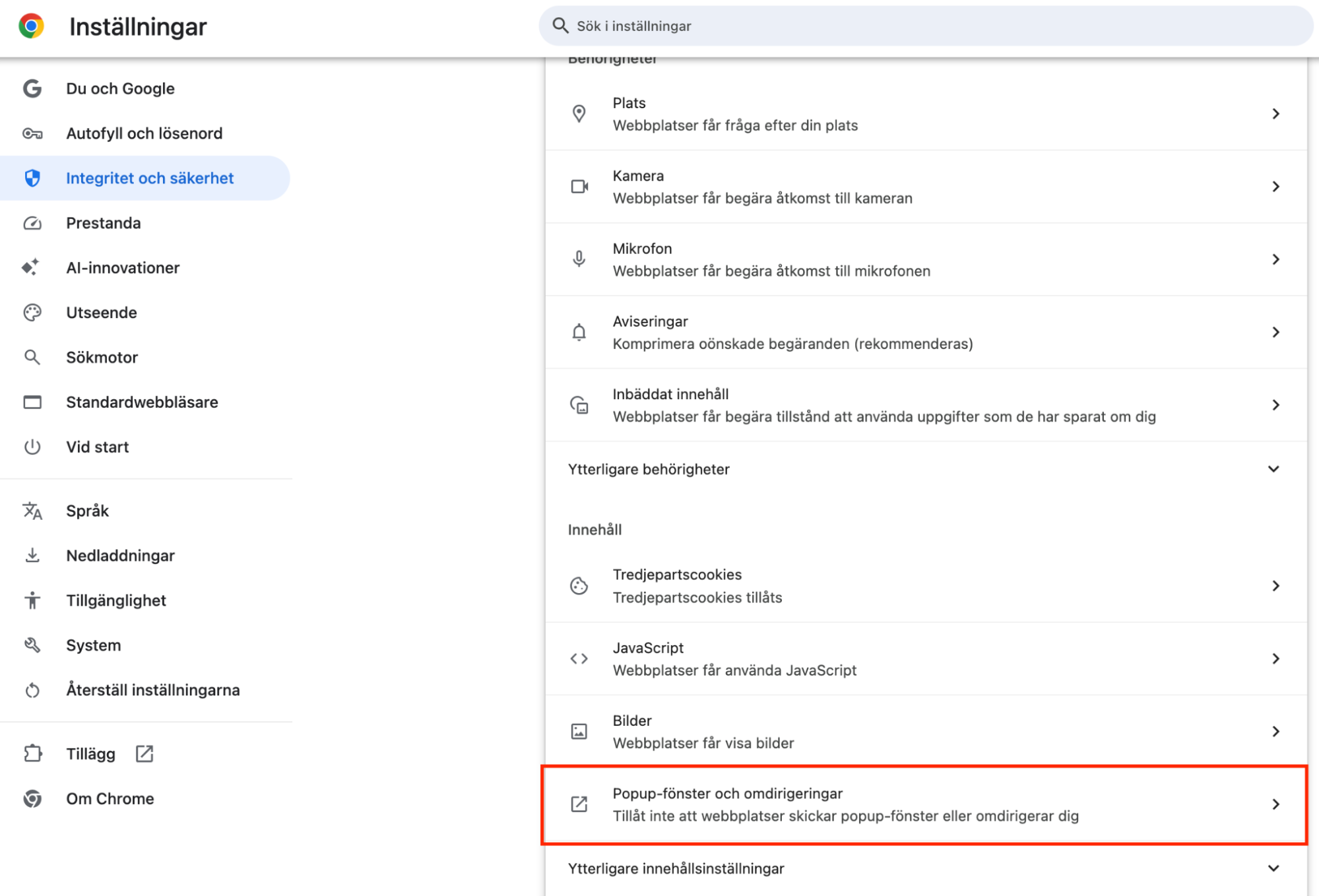Open JavaScript content settings row
This screenshot has width=1319, height=896.
pyautogui.click(x=926, y=658)
